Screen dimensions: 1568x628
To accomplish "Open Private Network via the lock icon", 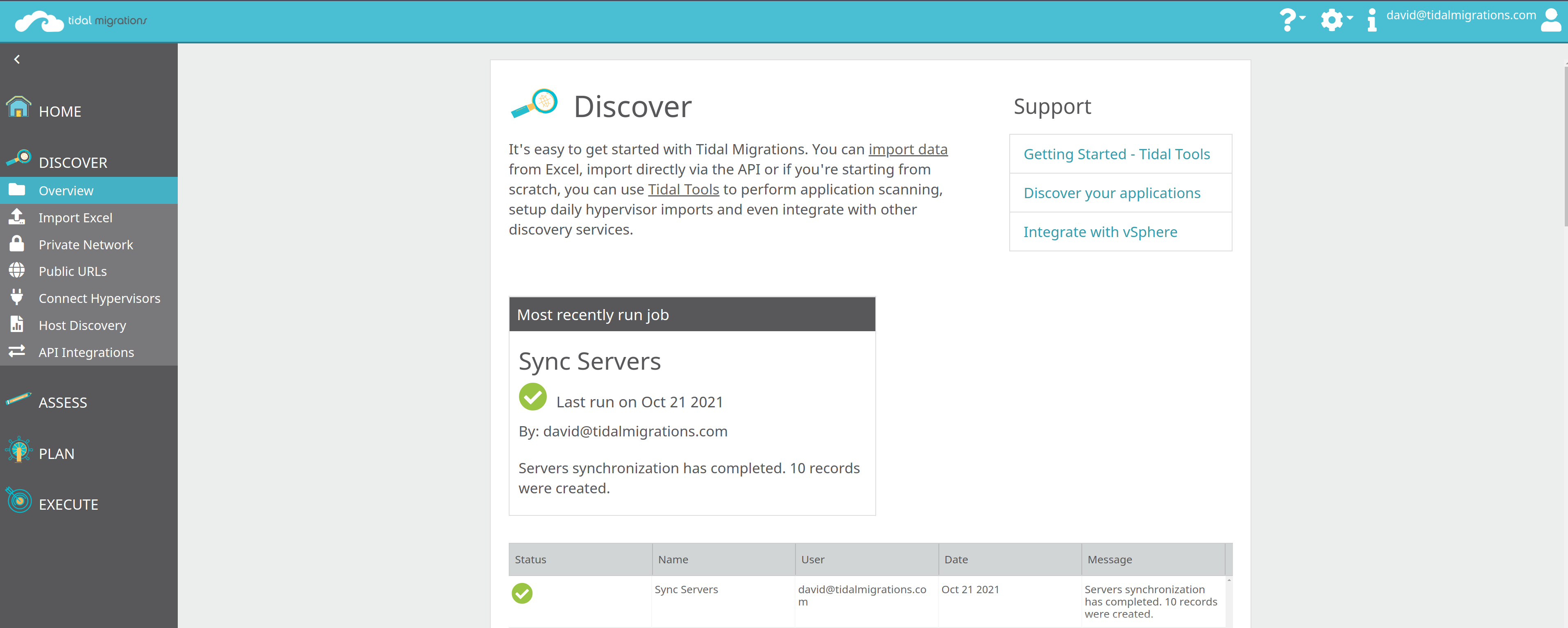I will (x=17, y=244).
